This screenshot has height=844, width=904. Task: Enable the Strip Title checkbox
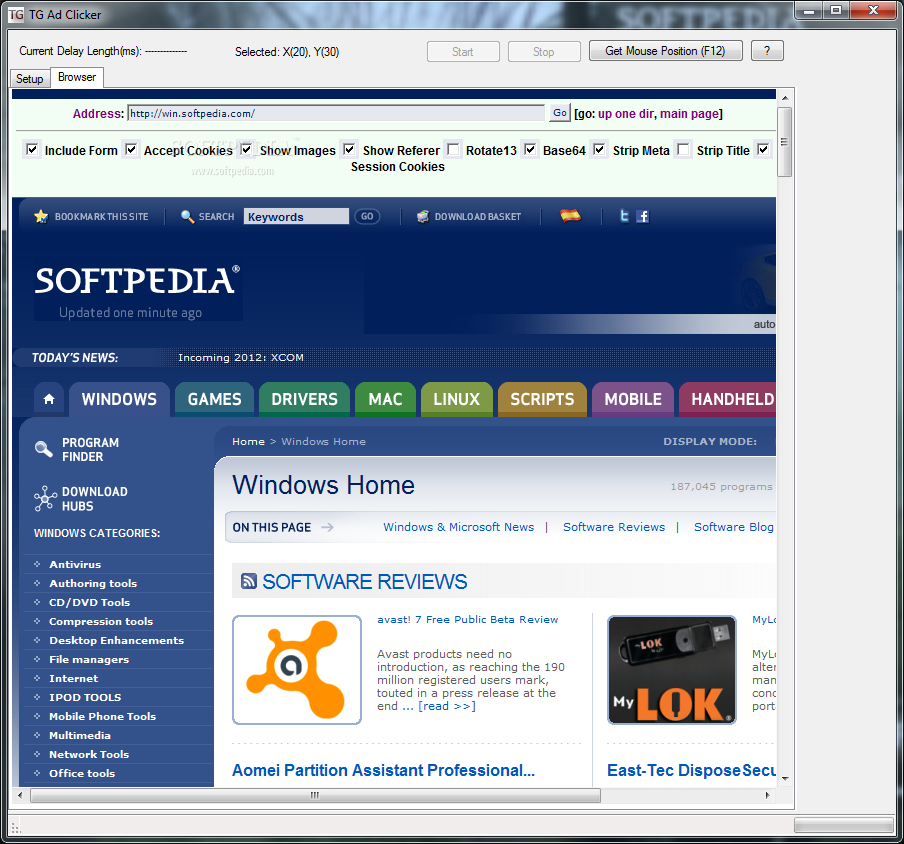(683, 150)
